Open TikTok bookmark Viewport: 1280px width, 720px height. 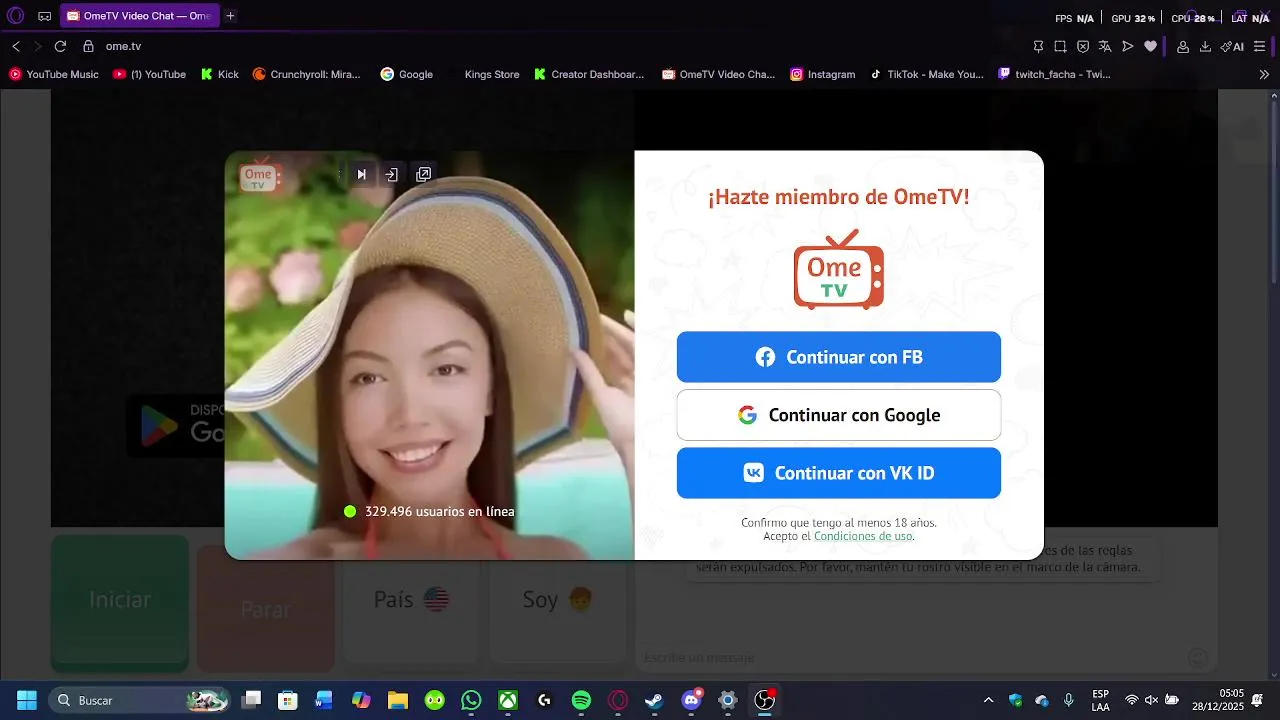pos(926,74)
